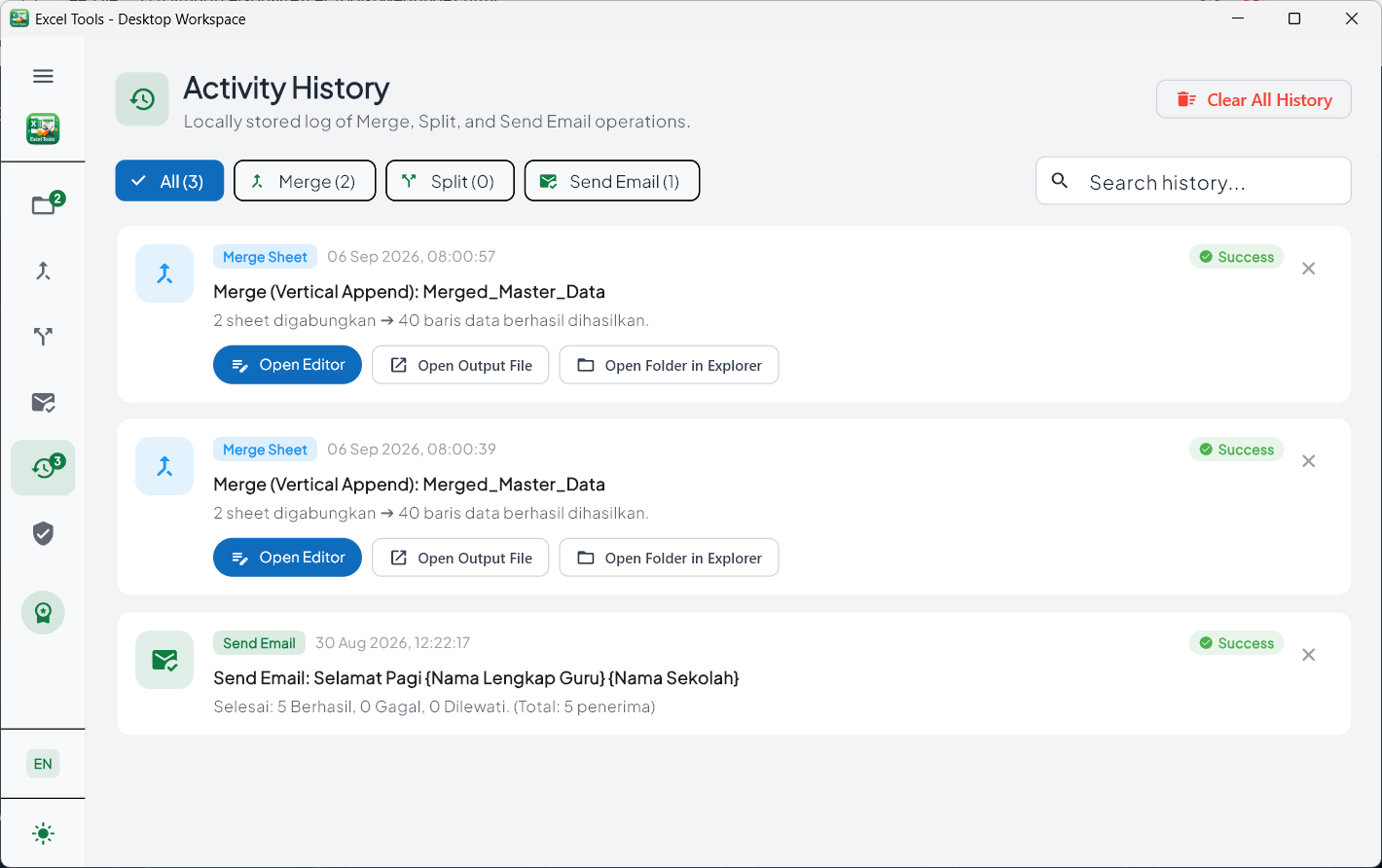The image size is (1382, 868).
Task: Open Output File for the 08:00:39 merge
Action: click(460, 558)
